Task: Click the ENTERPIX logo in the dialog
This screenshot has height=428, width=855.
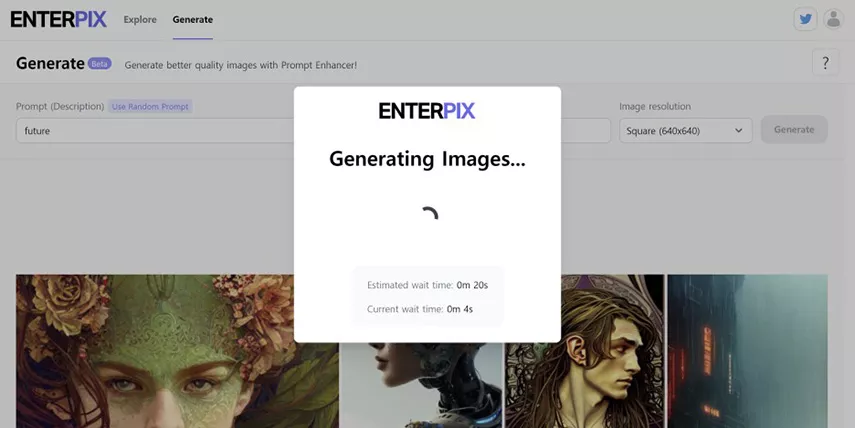Action: click(427, 111)
